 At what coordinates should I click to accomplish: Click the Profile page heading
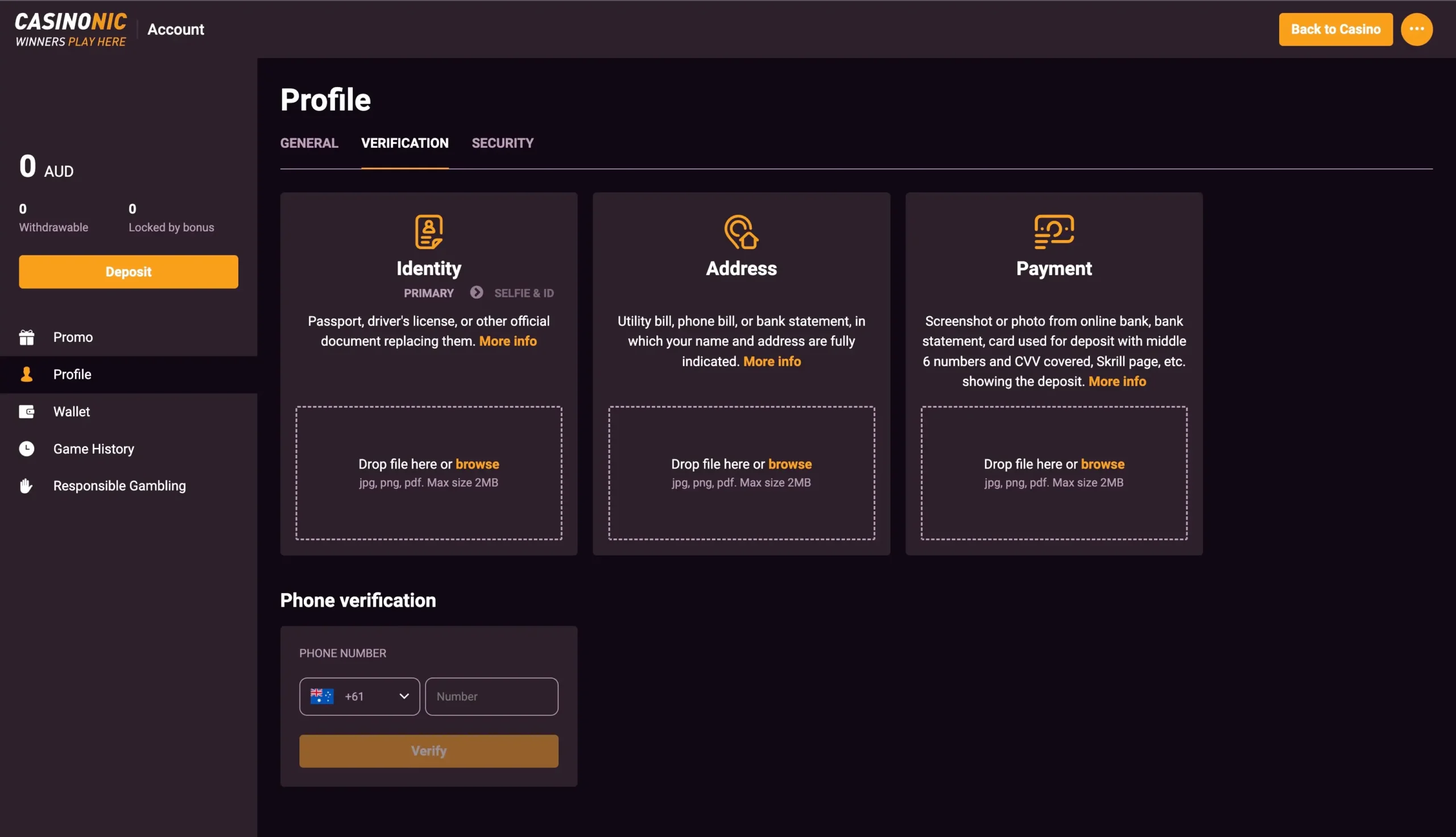[x=325, y=100]
